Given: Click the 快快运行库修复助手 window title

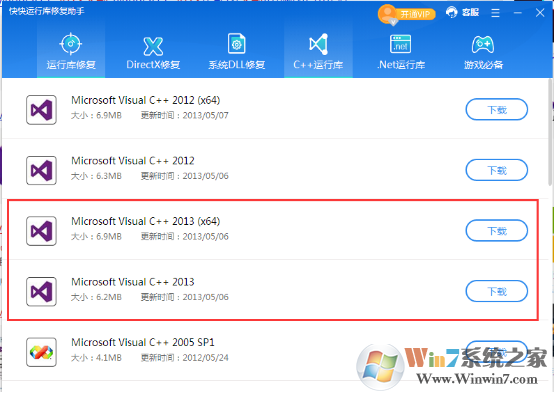Looking at the screenshot, I should [x=47, y=11].
